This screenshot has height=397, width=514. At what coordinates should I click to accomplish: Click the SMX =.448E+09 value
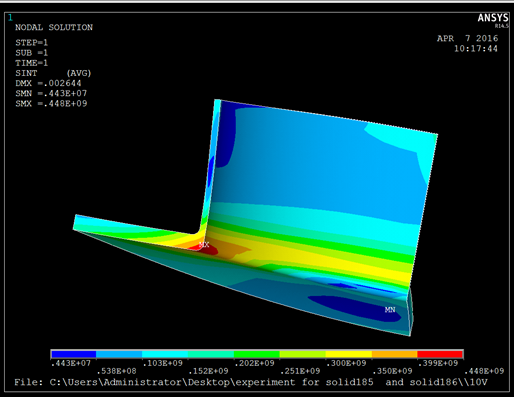(x=51, y=104)
